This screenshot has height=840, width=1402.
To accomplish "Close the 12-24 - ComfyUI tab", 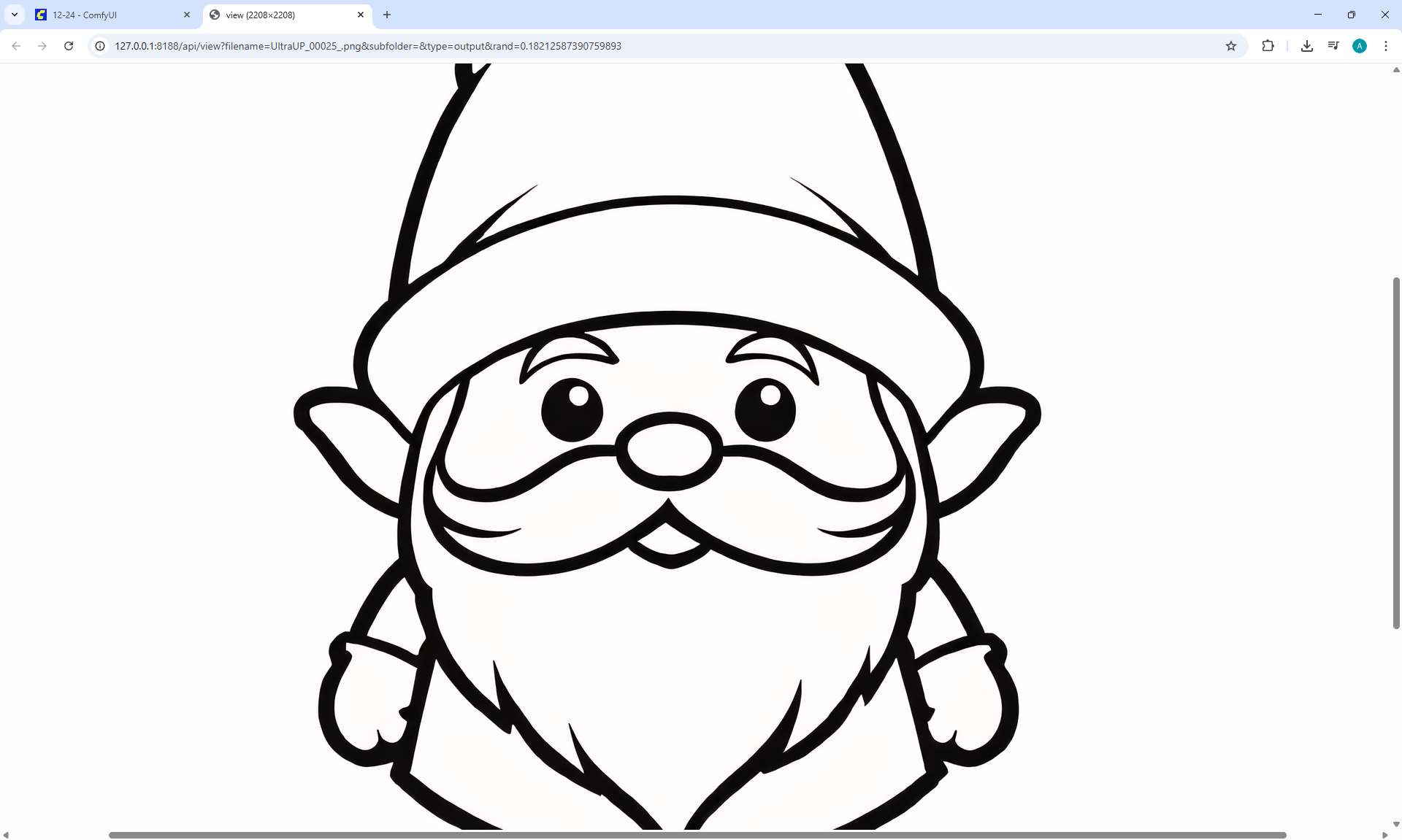I will pos(187,15).
